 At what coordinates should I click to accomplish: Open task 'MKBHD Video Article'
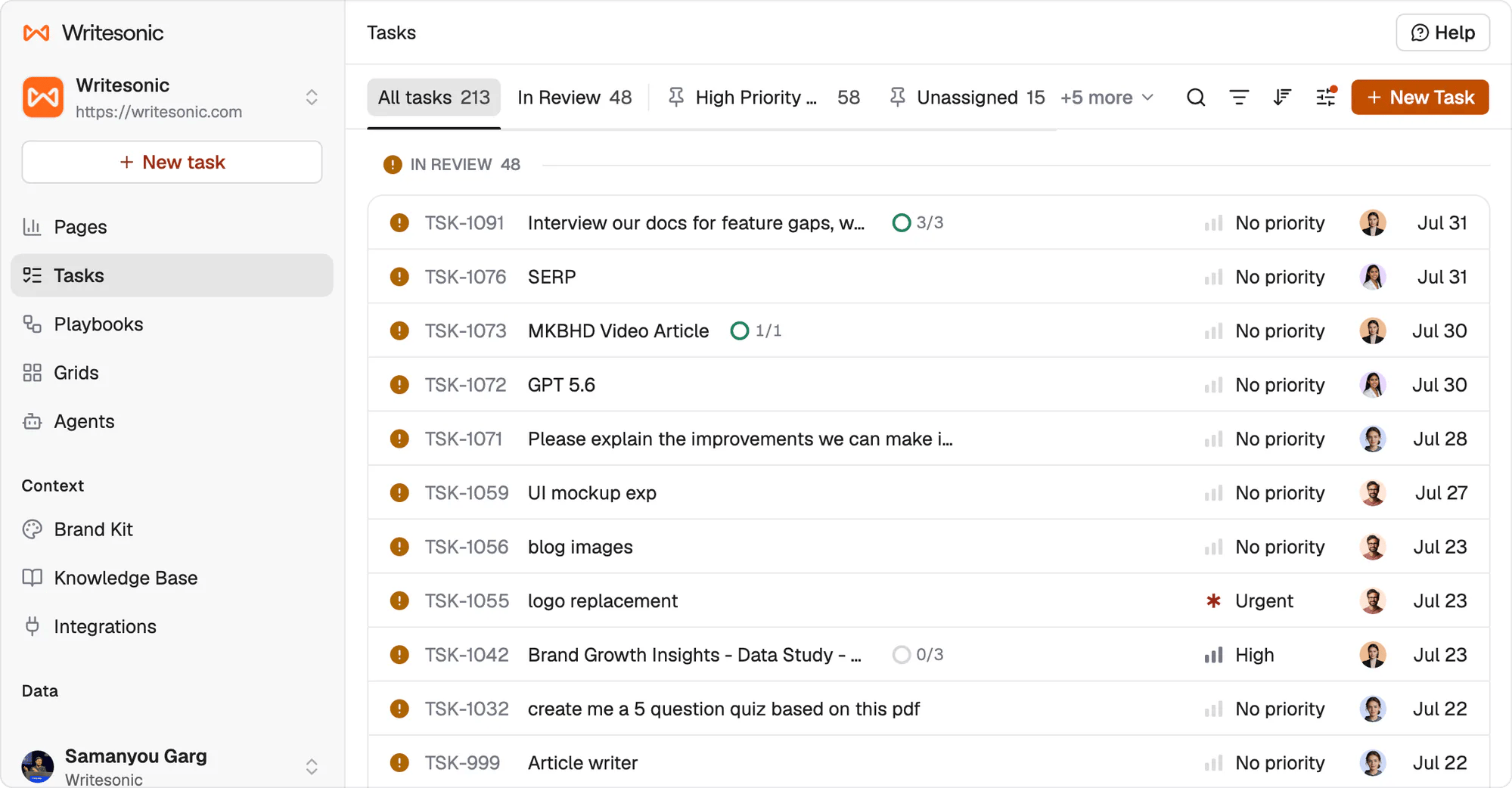tap(619, 331)
